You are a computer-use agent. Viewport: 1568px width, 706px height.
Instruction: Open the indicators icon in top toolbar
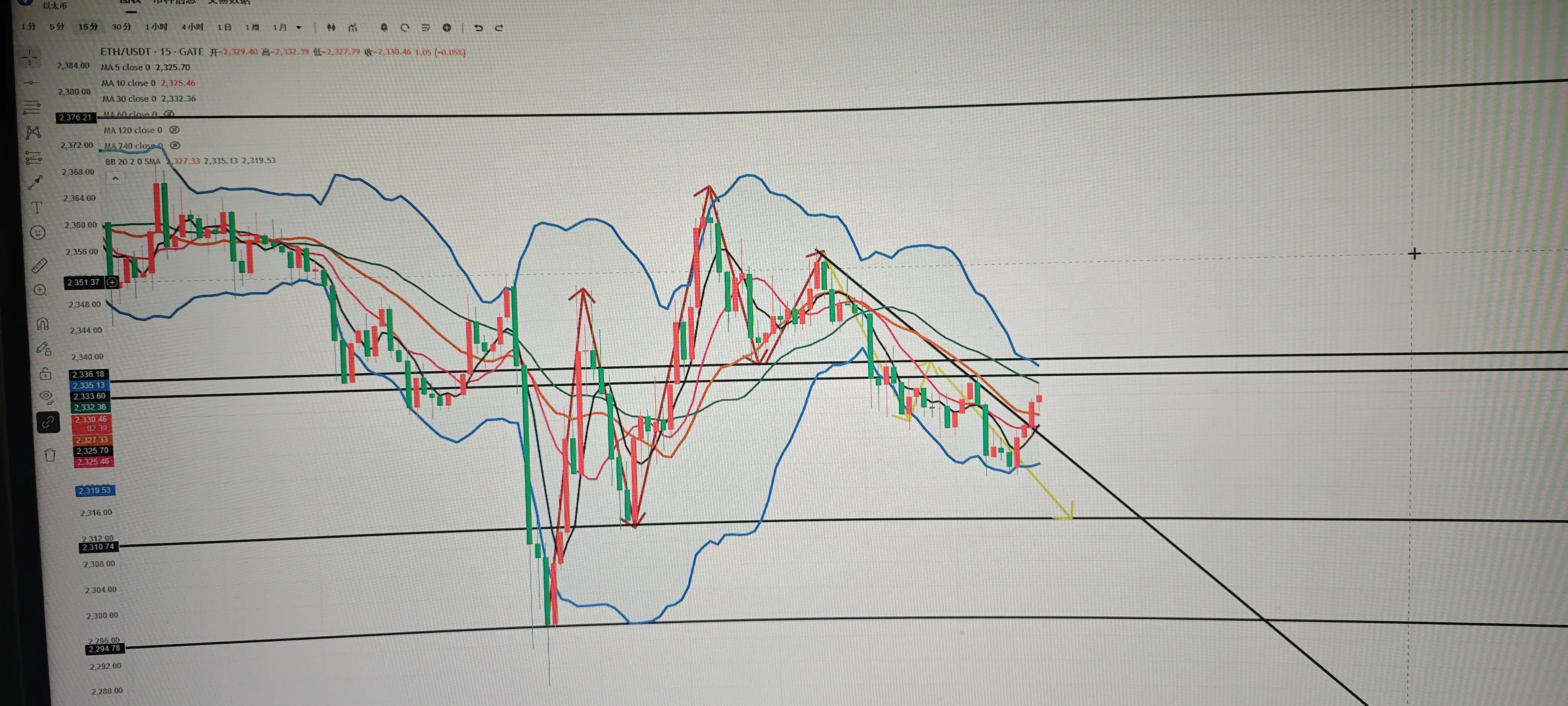353,28
